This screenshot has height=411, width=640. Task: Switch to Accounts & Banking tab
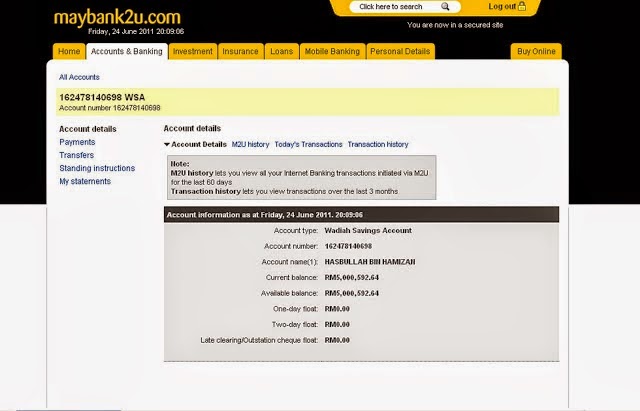(127, 51)
